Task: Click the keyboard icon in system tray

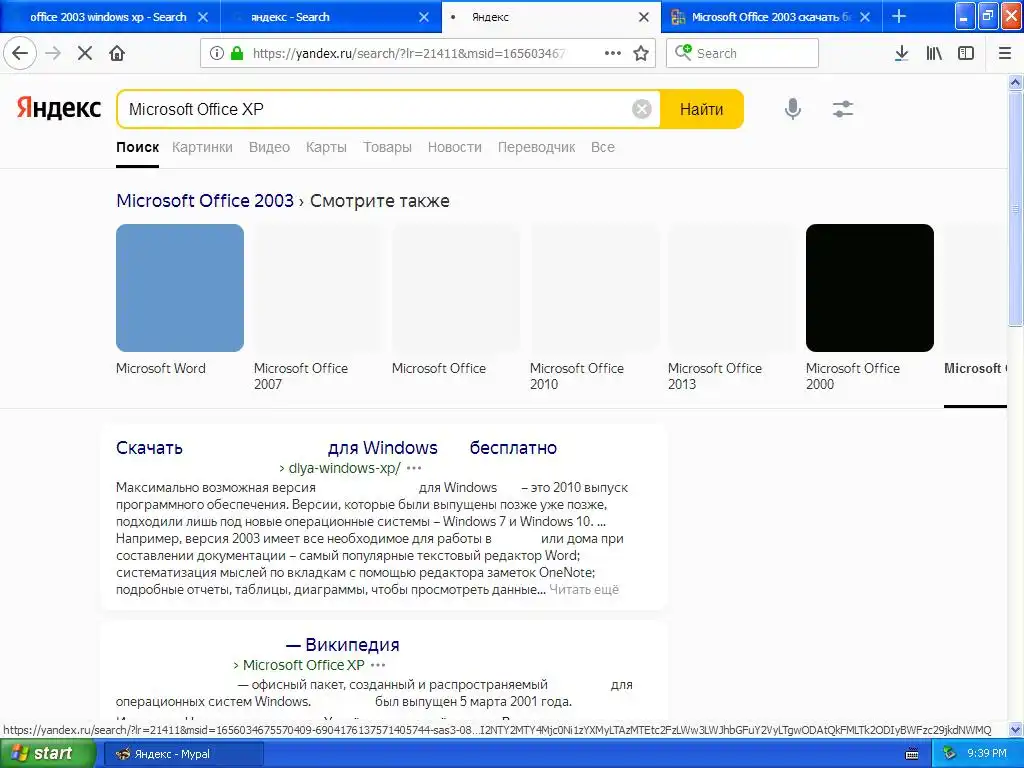Action: point(912,754)
